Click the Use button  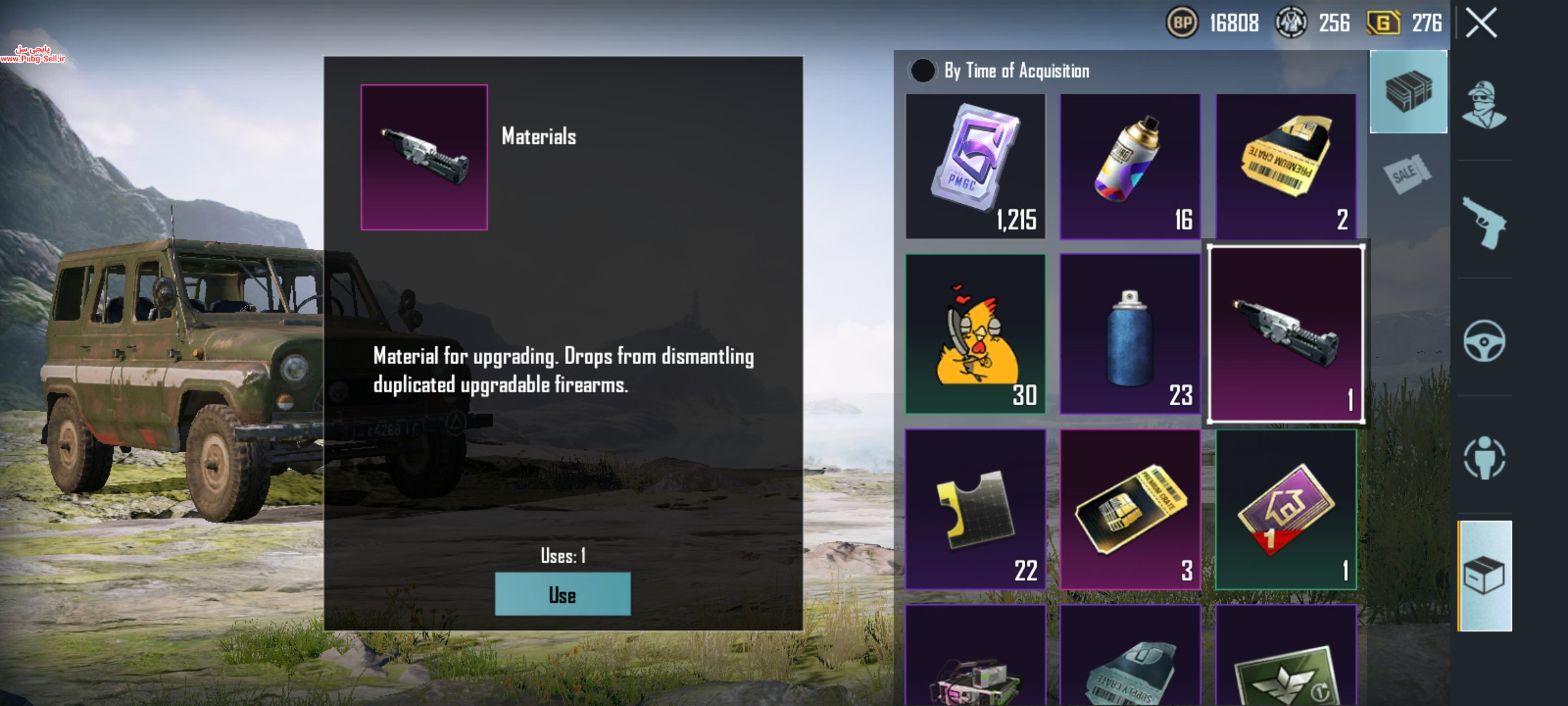click(563, 594)
